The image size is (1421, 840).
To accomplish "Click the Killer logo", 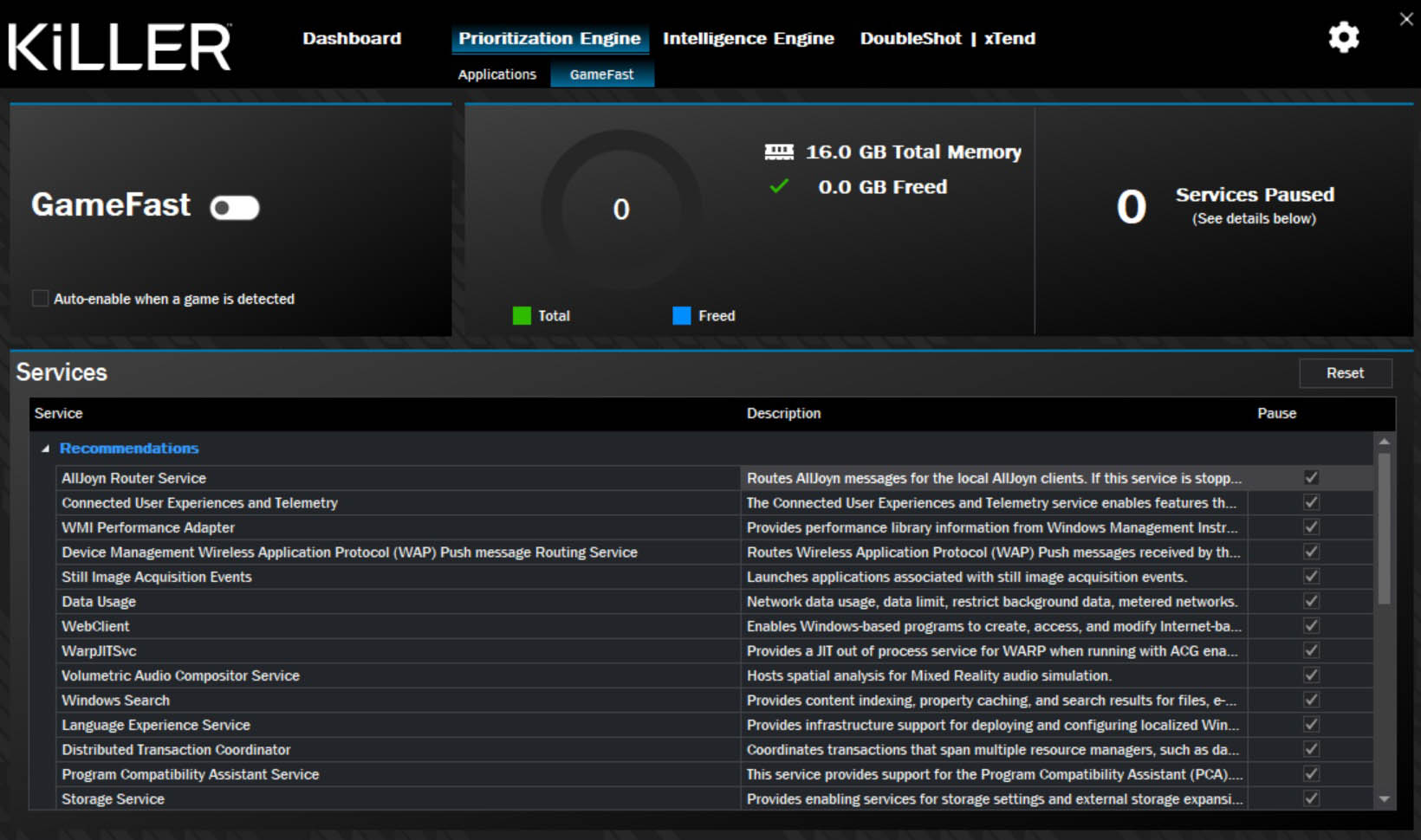I will (120, 46).
